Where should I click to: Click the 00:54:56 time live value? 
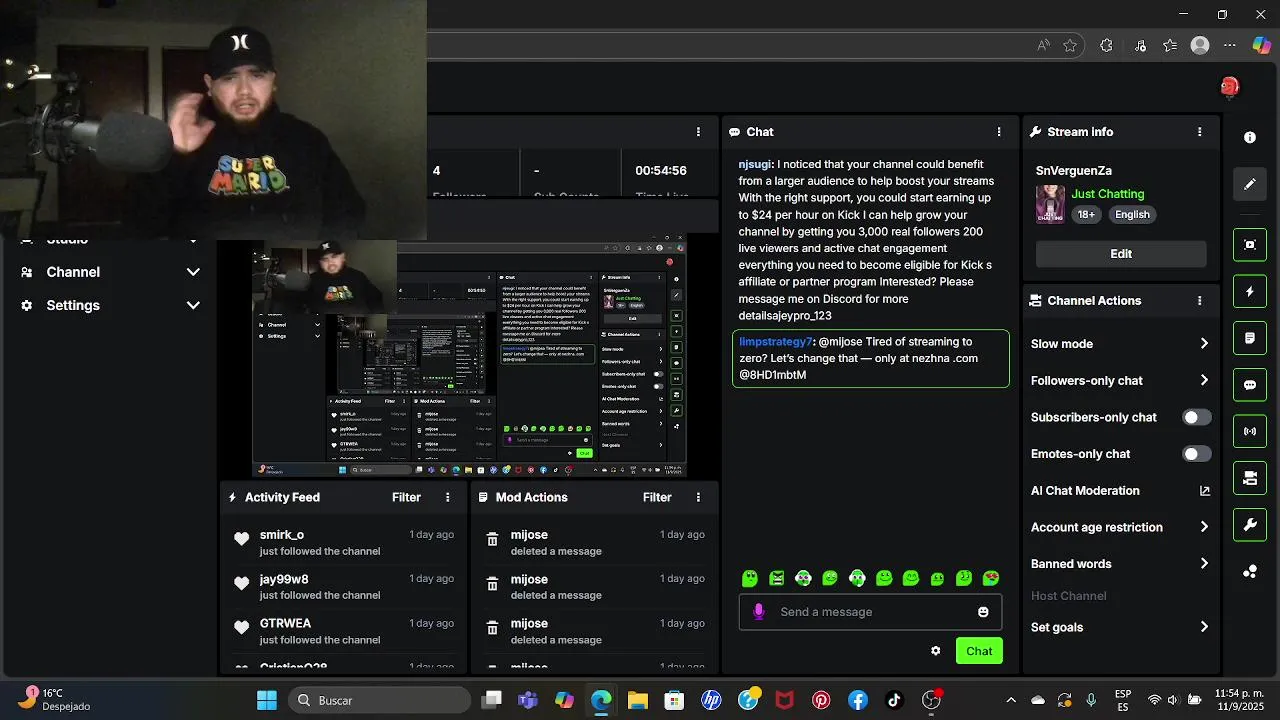[661, 171]
